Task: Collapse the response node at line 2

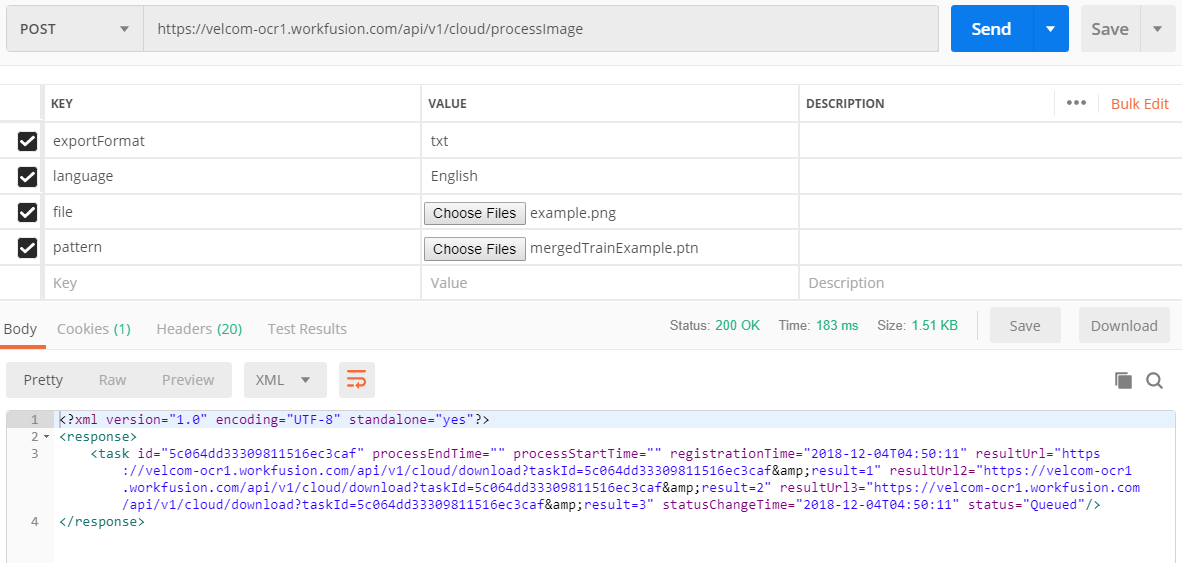Action: point(46,437)
